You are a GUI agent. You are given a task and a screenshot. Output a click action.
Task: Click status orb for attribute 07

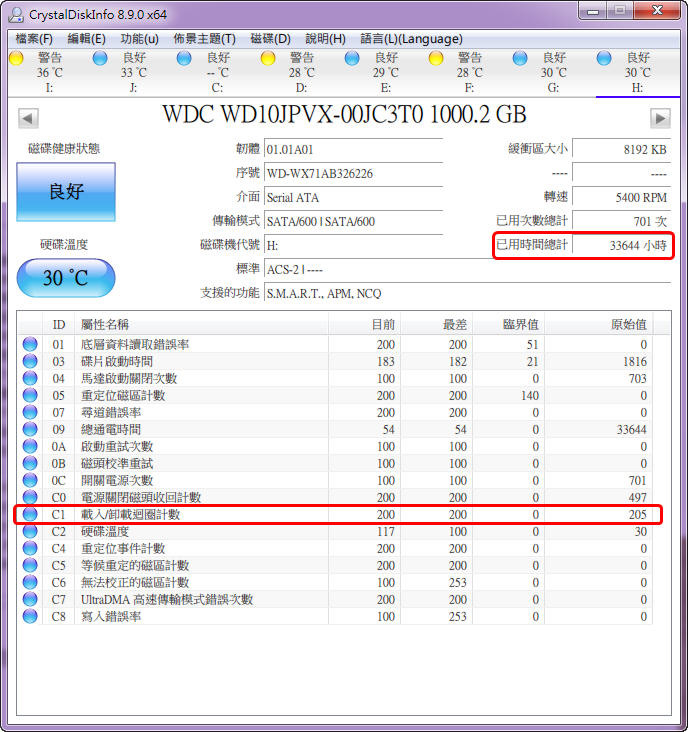pos(30,412)
